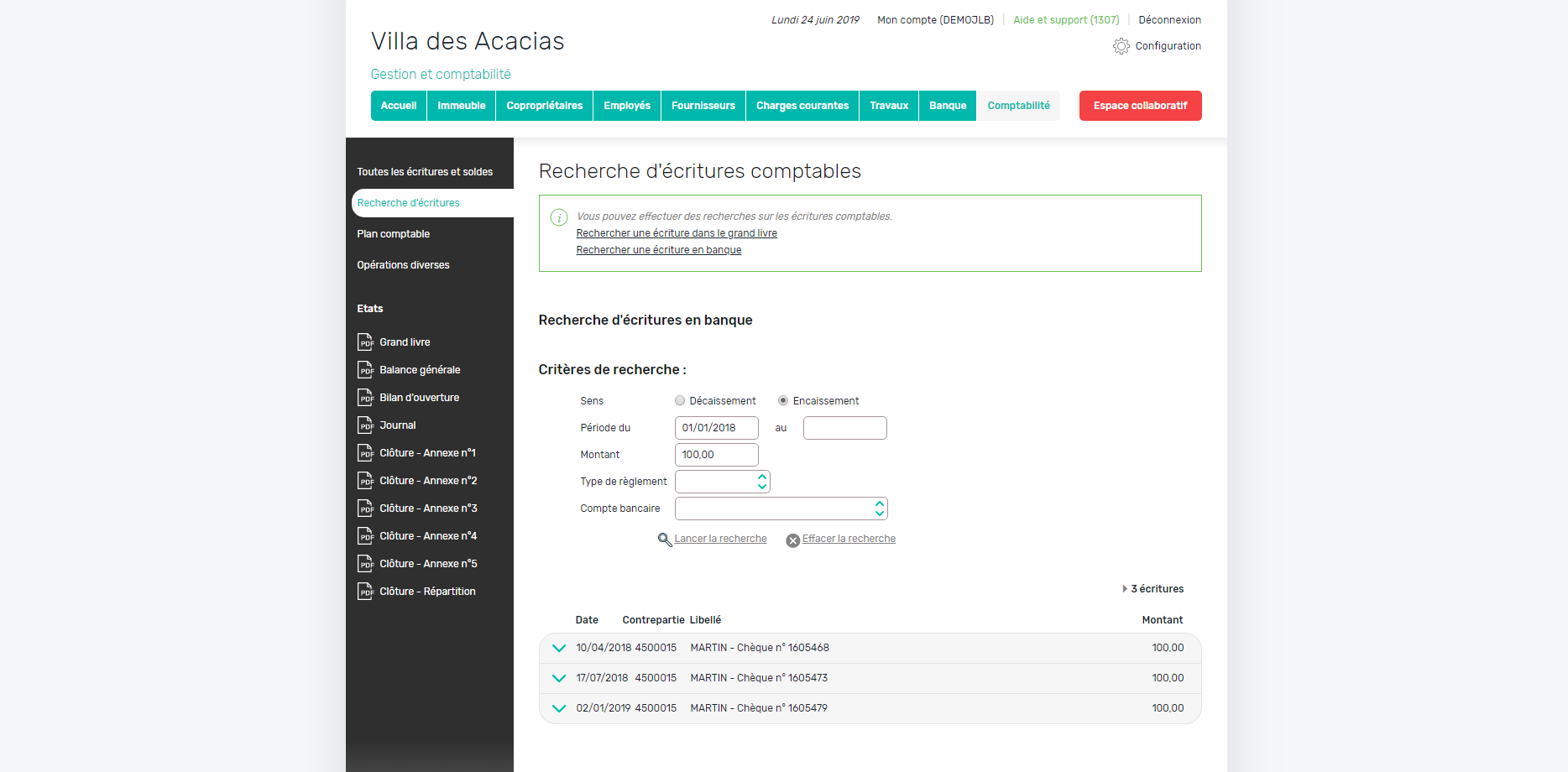Screen dimensions: 1568x772
Task: Click the magnifier icon for Lancer la recherche
Action: [665, 540]
